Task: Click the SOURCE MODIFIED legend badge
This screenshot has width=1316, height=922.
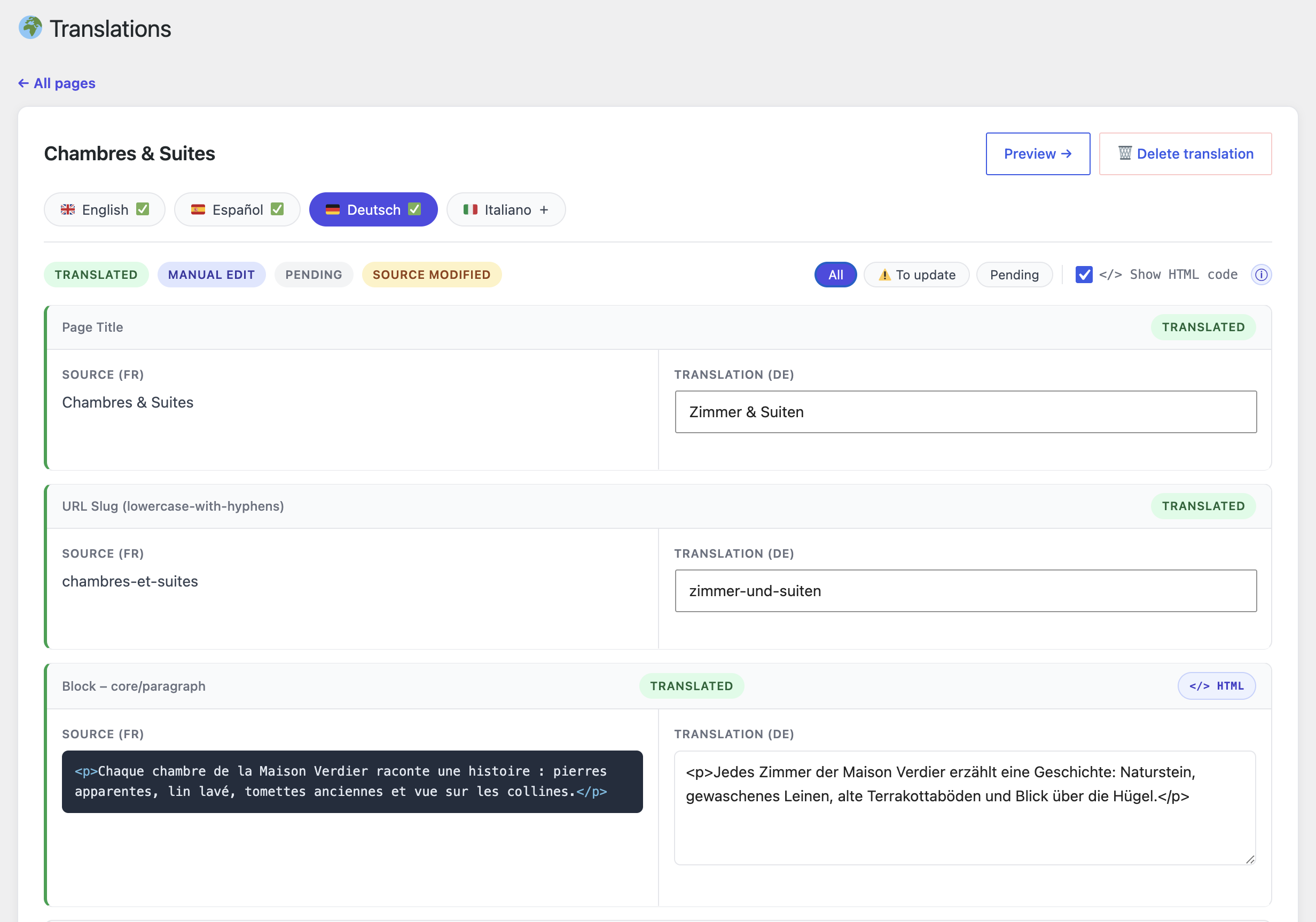Action: (x=432, y=275)
